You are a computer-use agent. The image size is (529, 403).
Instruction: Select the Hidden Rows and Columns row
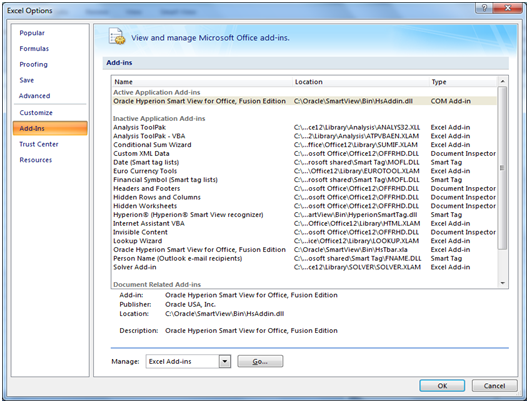[x=304, y=198]
